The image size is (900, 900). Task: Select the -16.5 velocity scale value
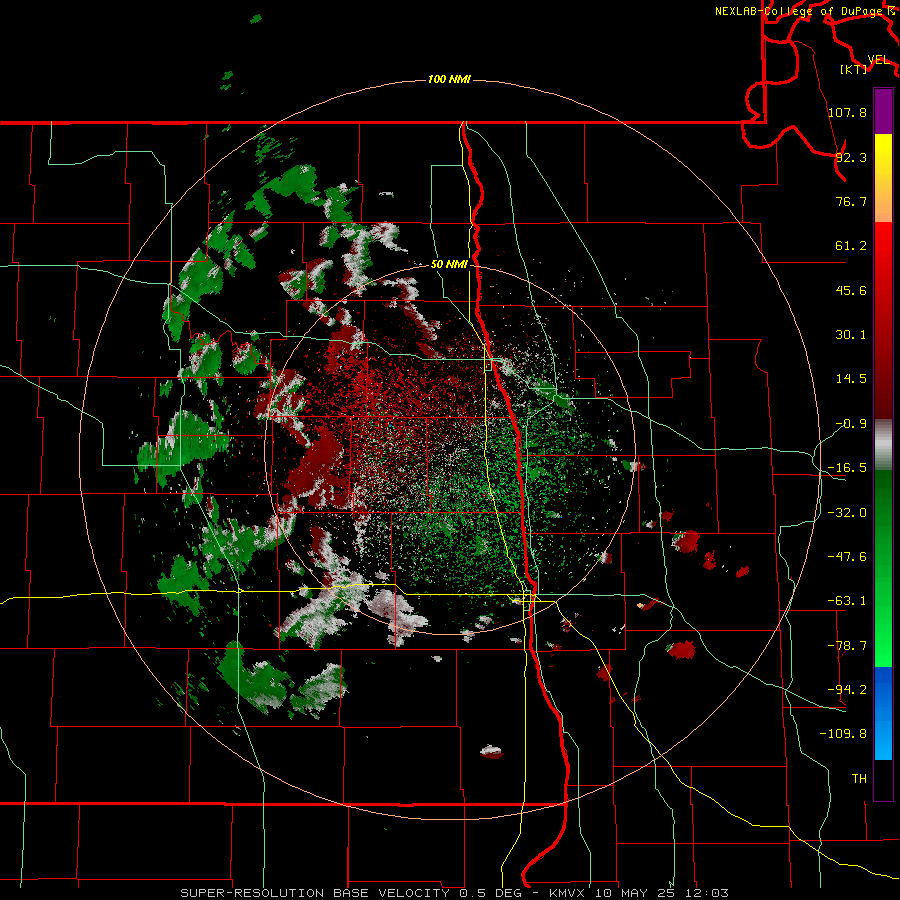(847, 468)
